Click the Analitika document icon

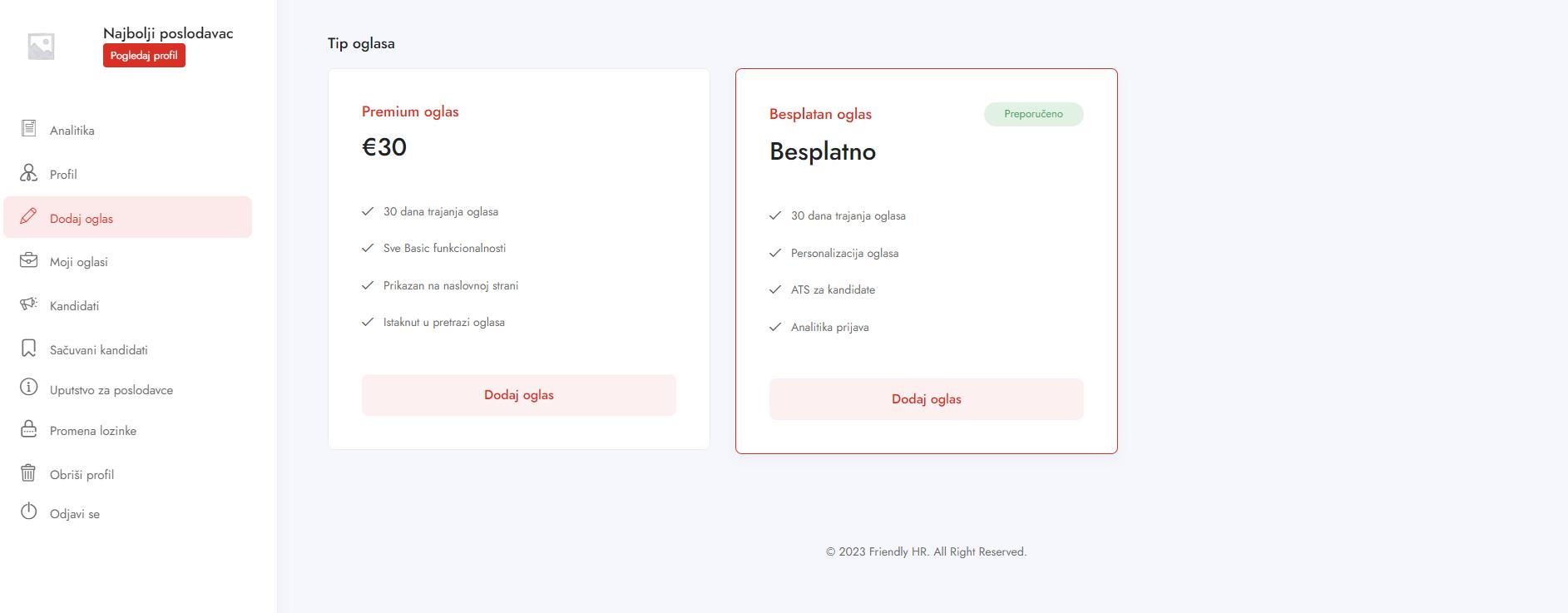point(28,128)
